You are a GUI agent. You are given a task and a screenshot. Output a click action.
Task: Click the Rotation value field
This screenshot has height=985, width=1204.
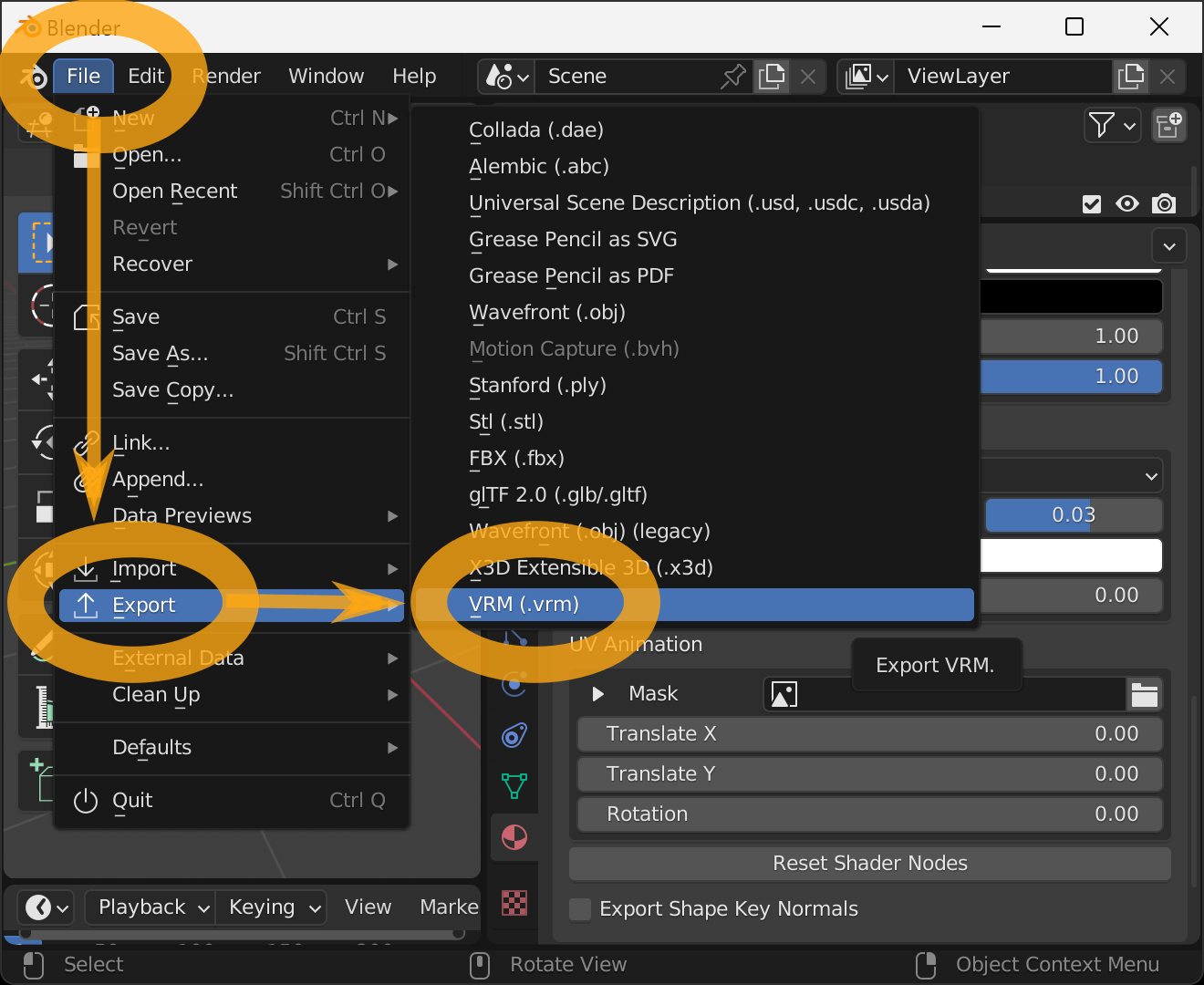click(870, 814)
